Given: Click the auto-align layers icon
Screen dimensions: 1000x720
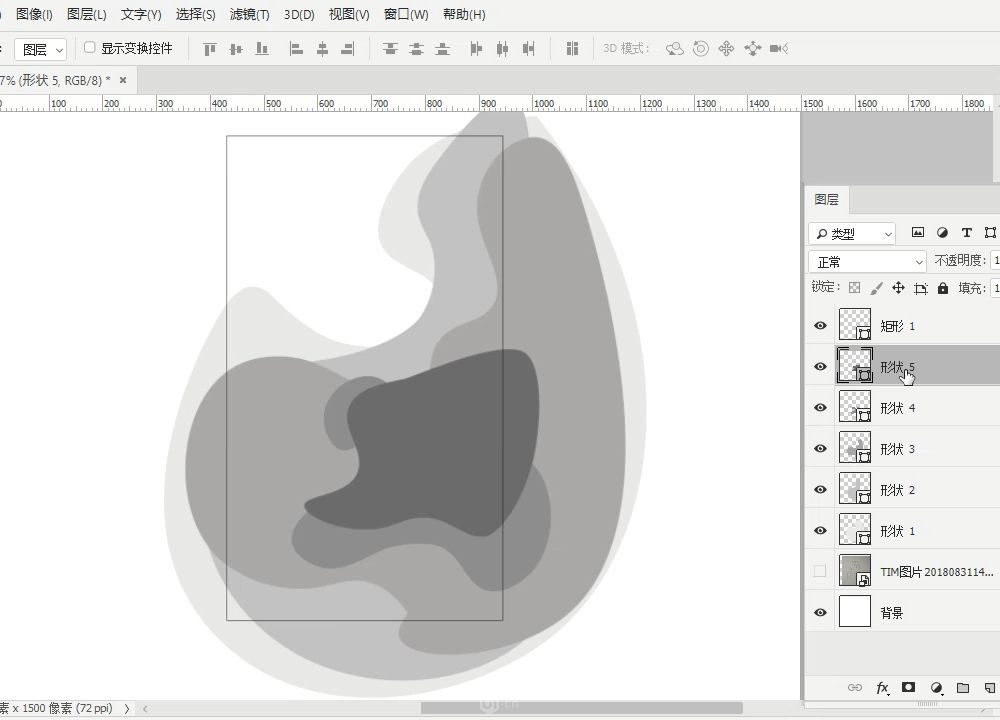Looking at the screenshot, I should tap(572, 48).
